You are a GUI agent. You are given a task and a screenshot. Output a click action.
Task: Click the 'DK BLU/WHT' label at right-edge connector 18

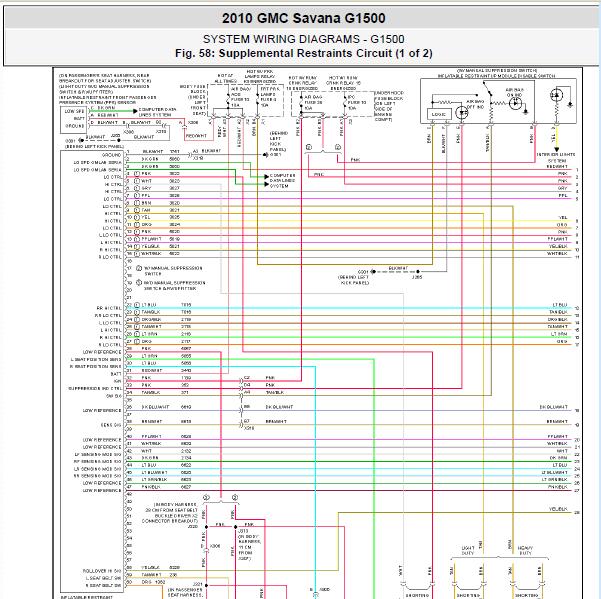point(553,407)
